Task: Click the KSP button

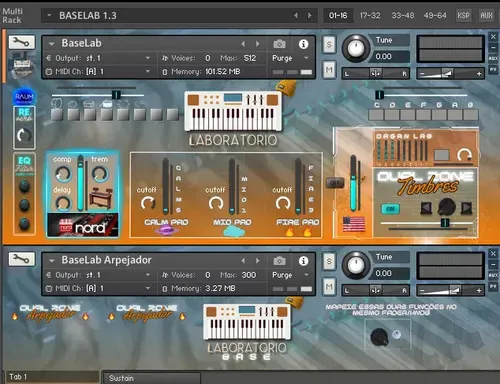Action: pyautogui.click(x=463, y=15)
